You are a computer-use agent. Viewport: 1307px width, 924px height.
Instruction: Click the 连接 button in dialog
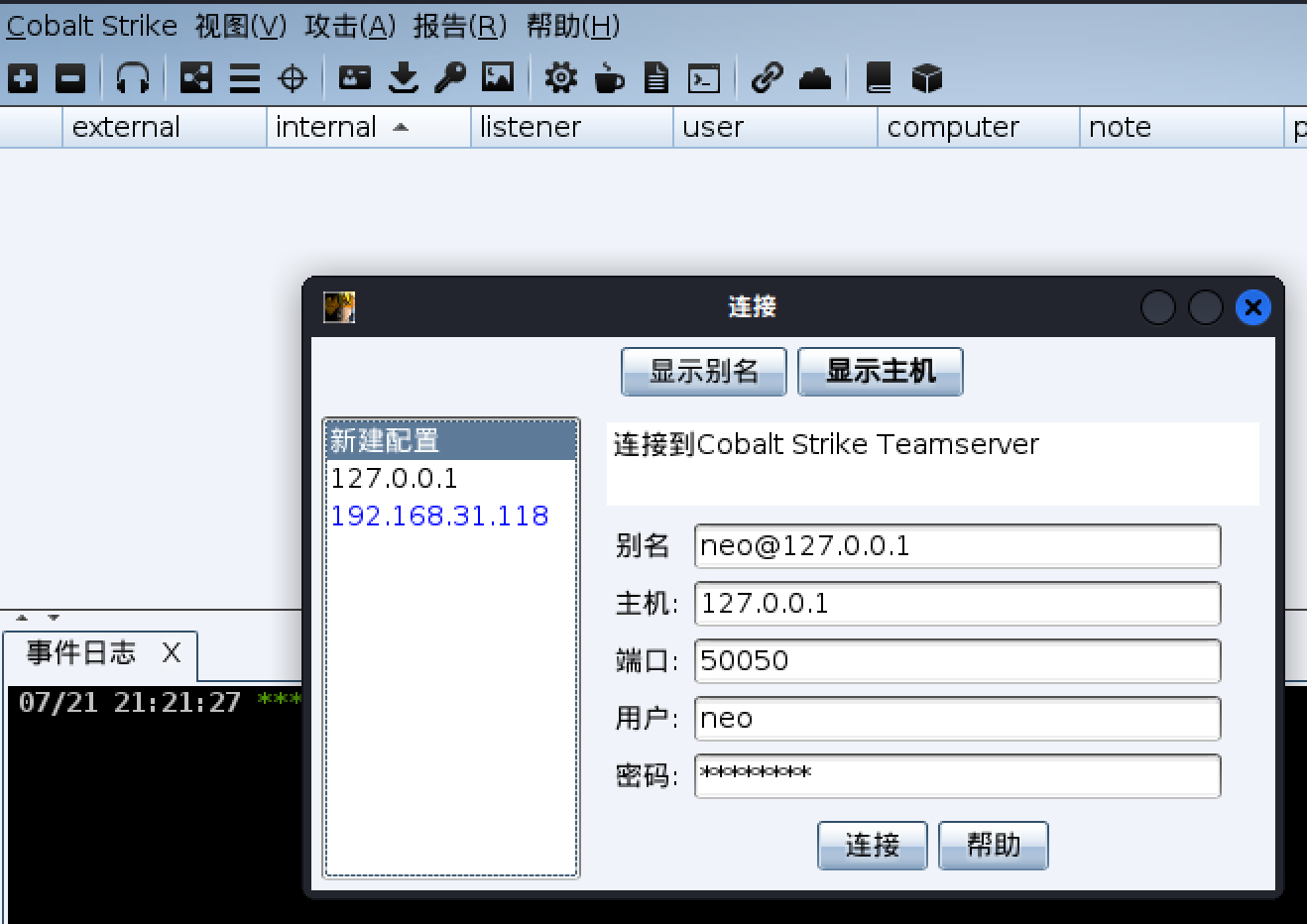[x=873, y=846]
